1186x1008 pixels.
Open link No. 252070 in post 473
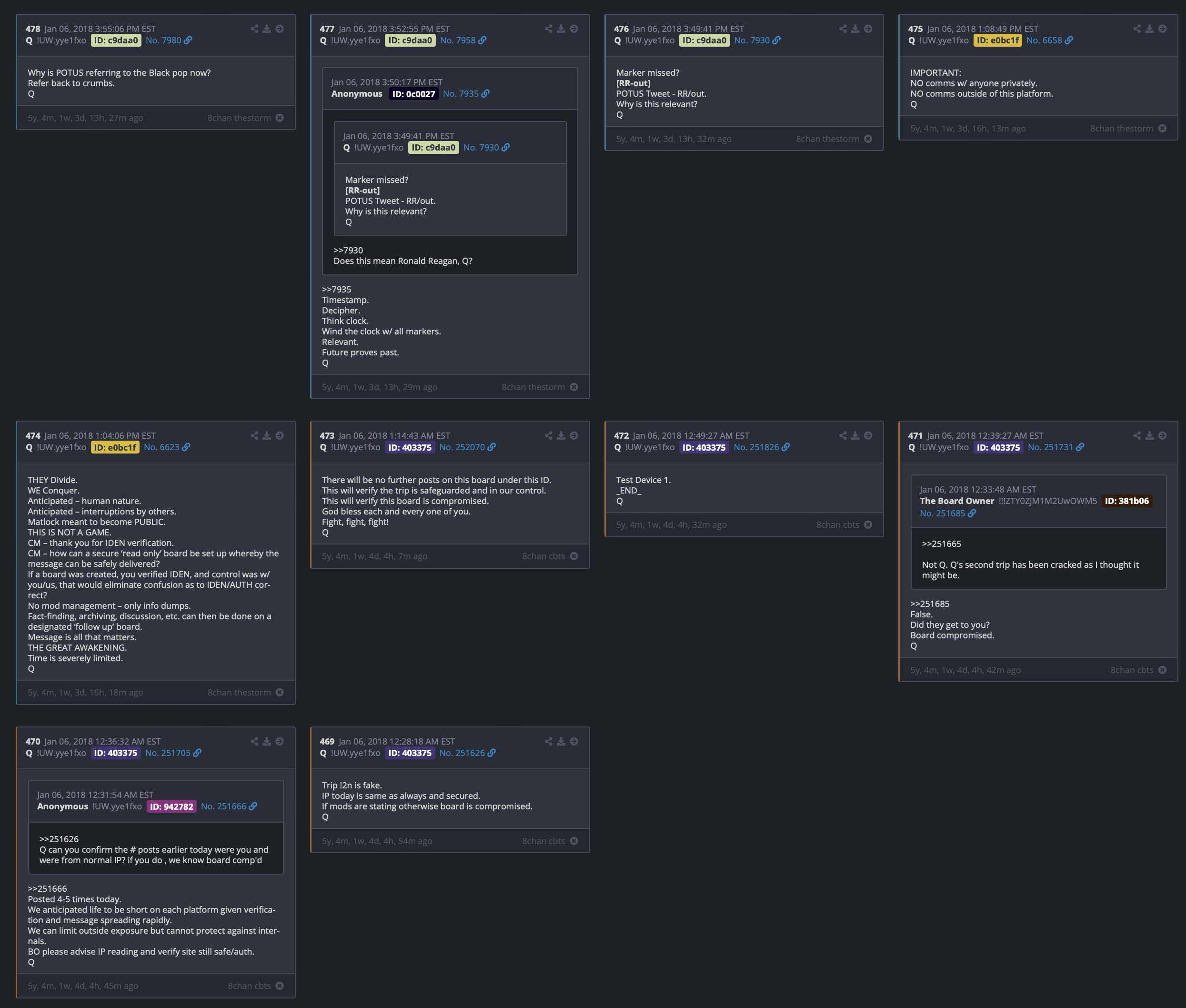[467, 447]
